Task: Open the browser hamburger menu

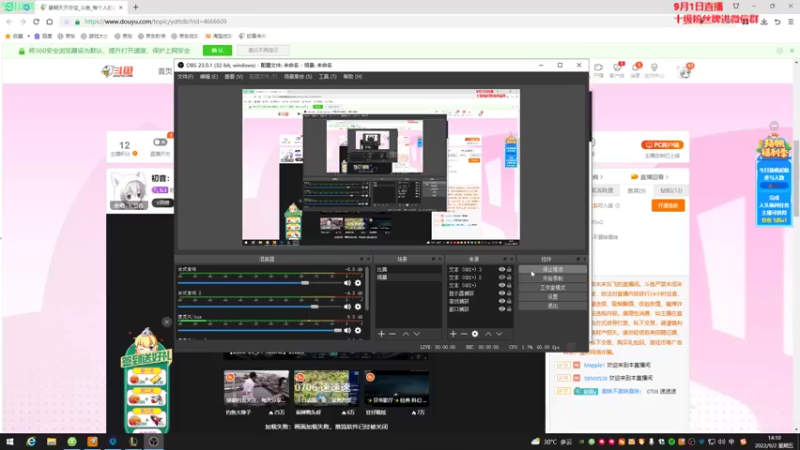Action: click(x=791, y=22)
